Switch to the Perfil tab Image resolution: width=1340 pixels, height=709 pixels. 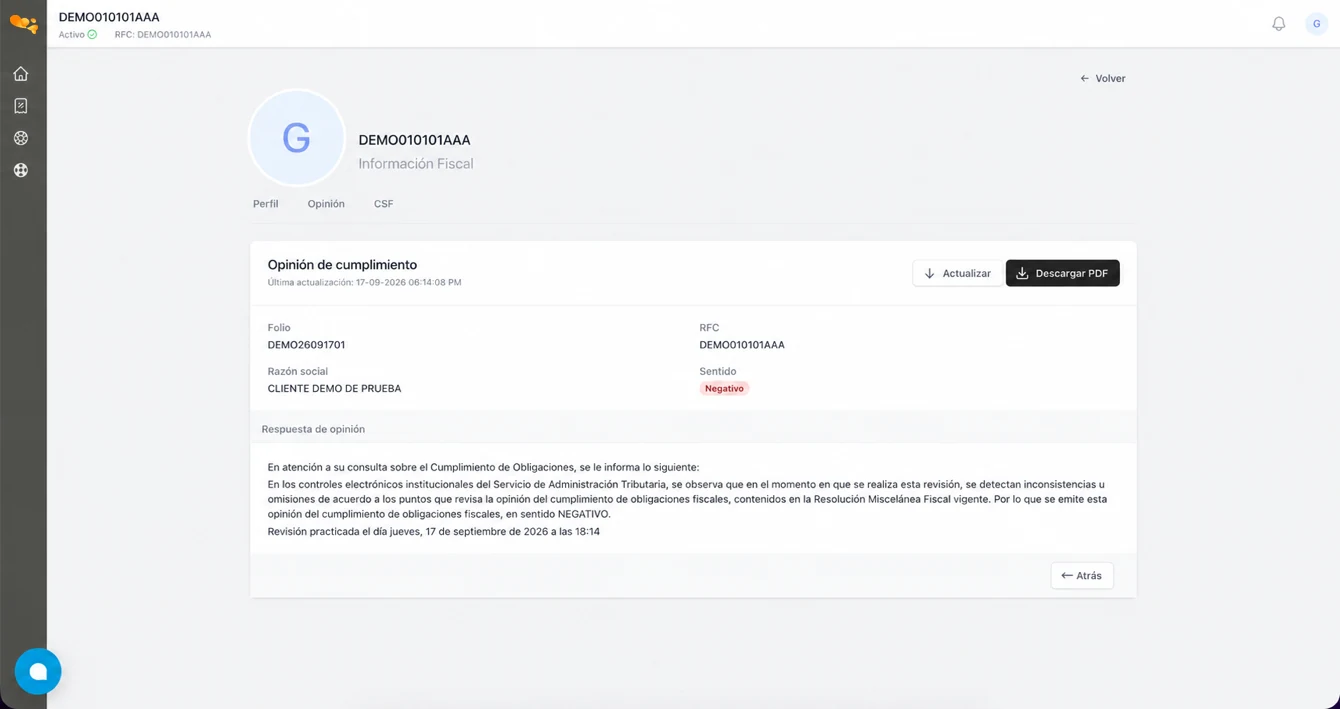point(266,204)
